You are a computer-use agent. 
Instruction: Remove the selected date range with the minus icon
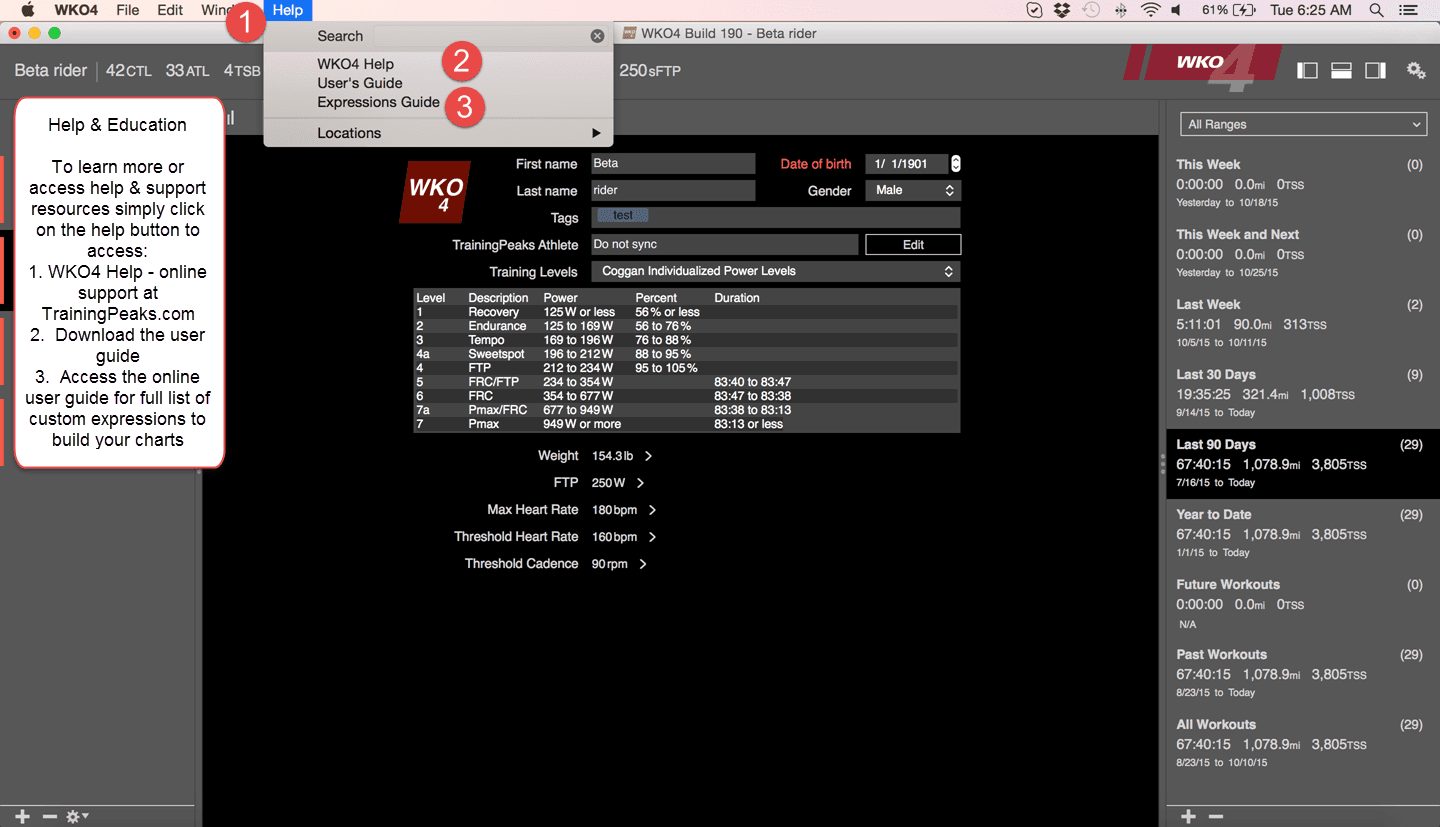coord(1216,817)
